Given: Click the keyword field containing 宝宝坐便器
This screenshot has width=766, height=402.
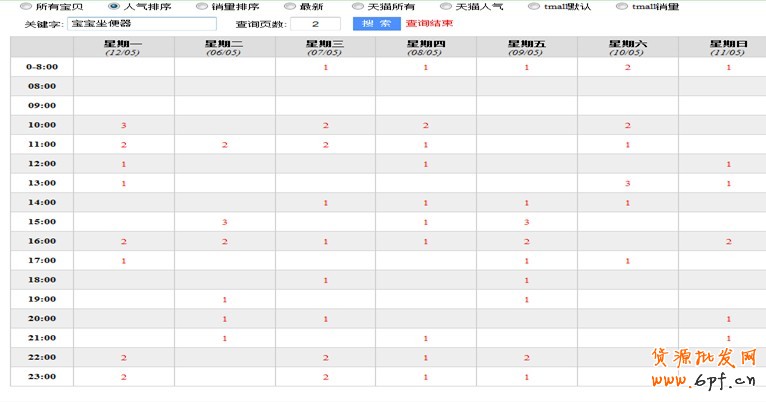Looking at the screenshot, I should pyautogui.click(x=141, y=24).
